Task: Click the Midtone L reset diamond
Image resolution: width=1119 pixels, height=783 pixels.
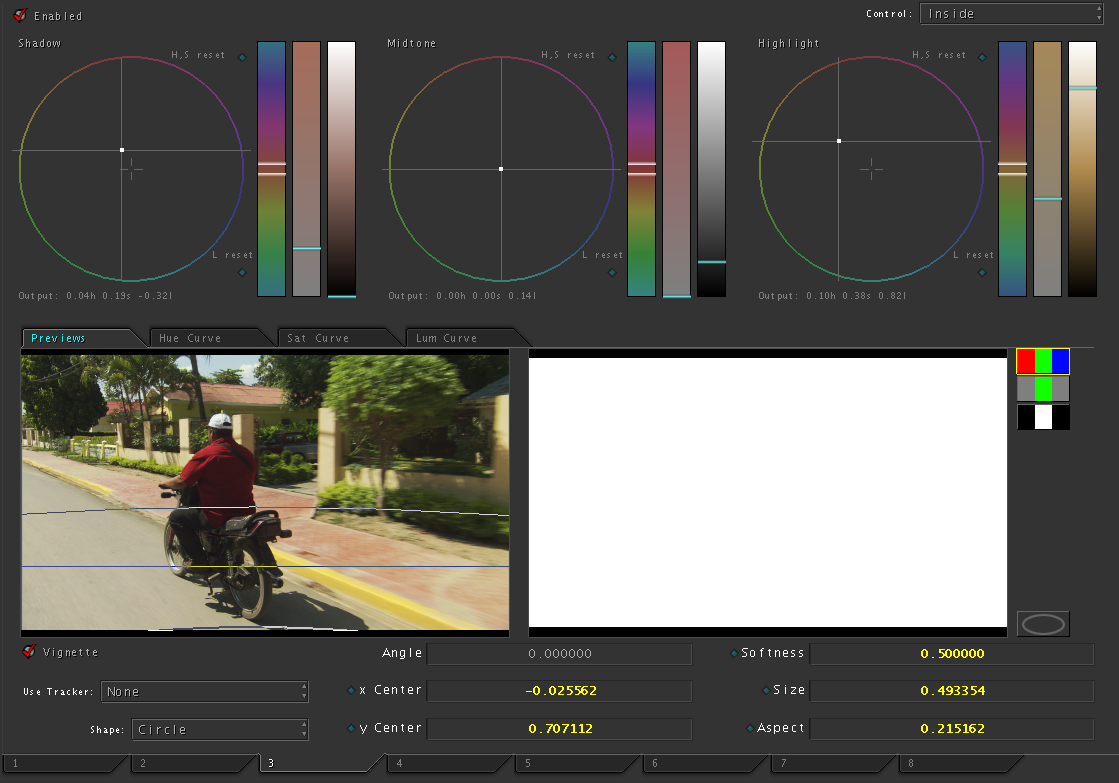Action: coord(612,271)
